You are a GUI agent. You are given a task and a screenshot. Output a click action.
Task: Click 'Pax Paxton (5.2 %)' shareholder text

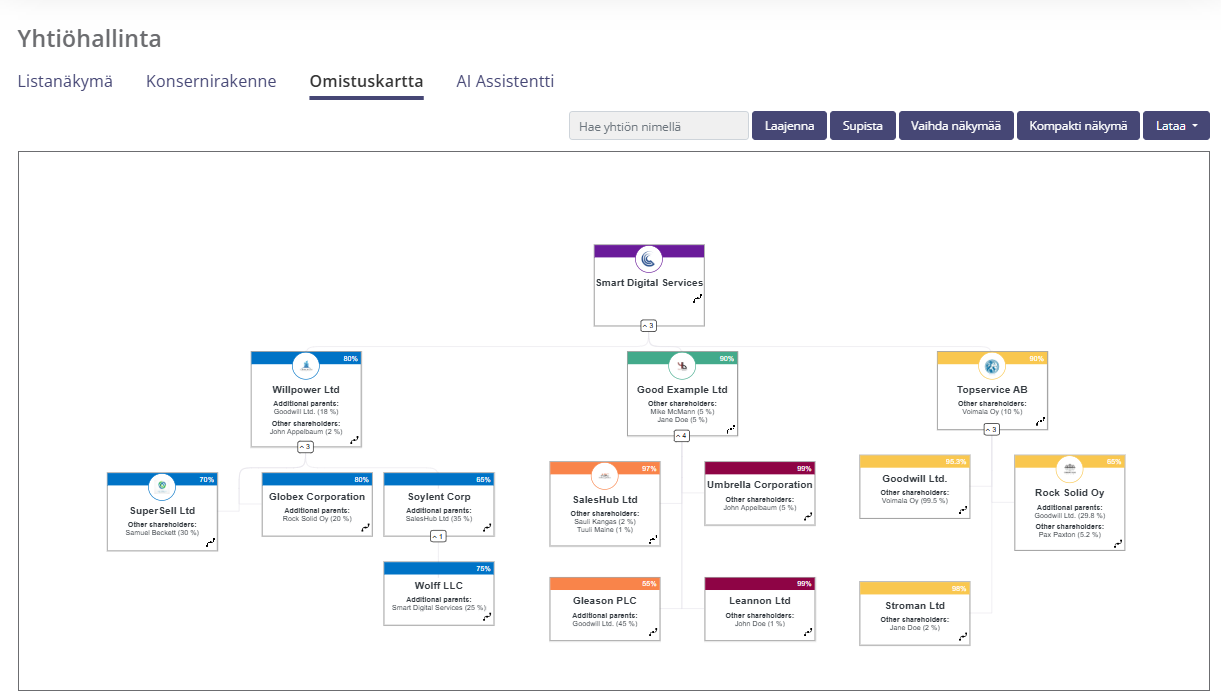[1069, 534]
